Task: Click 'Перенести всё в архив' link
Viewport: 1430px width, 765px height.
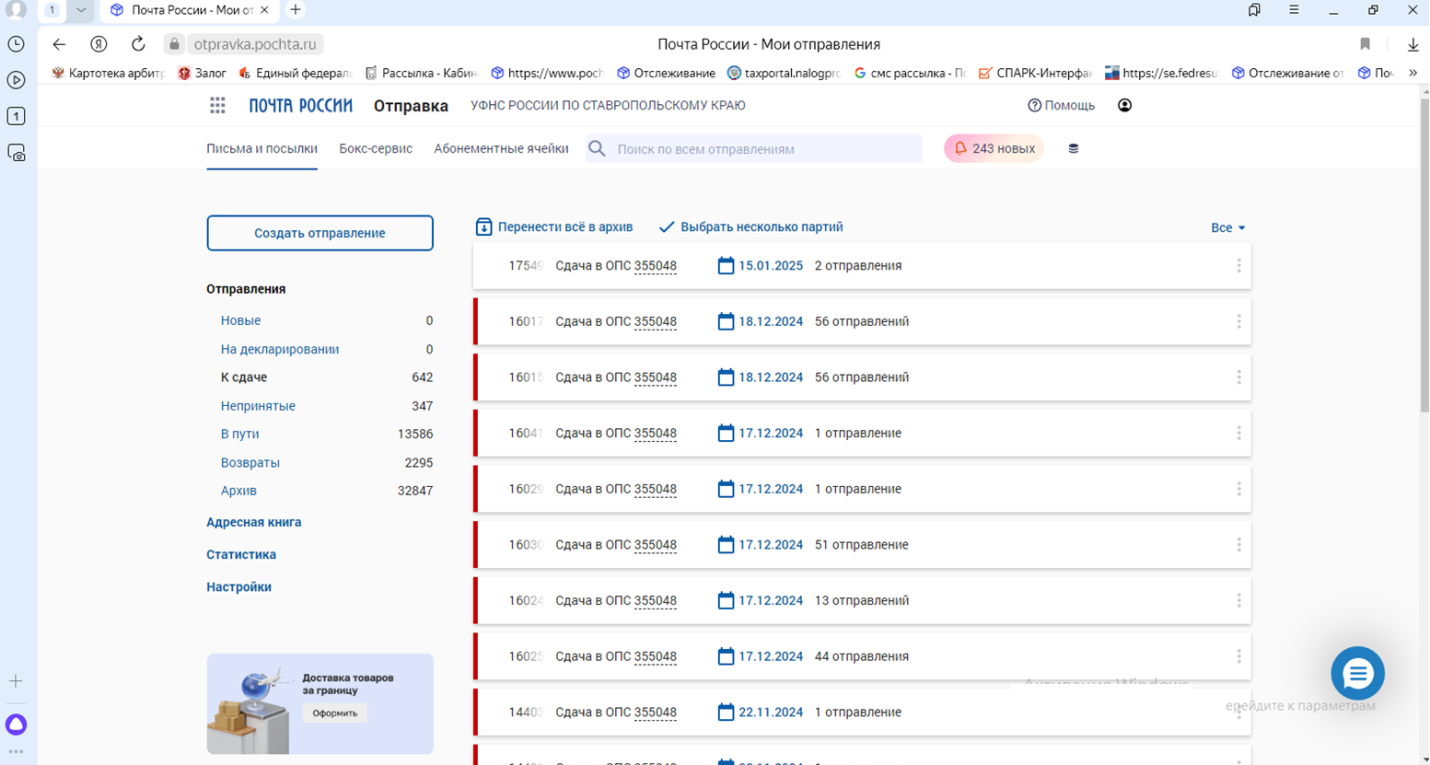Action: (x=554, y=227)
